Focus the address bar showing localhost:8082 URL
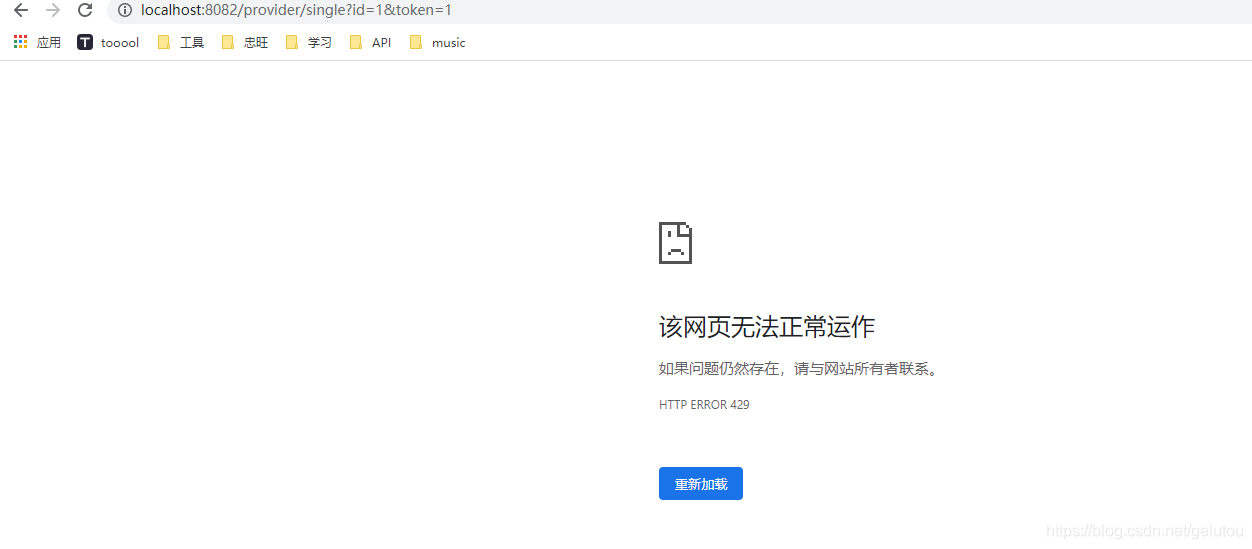1252x549 pixels. click(680, 10)
